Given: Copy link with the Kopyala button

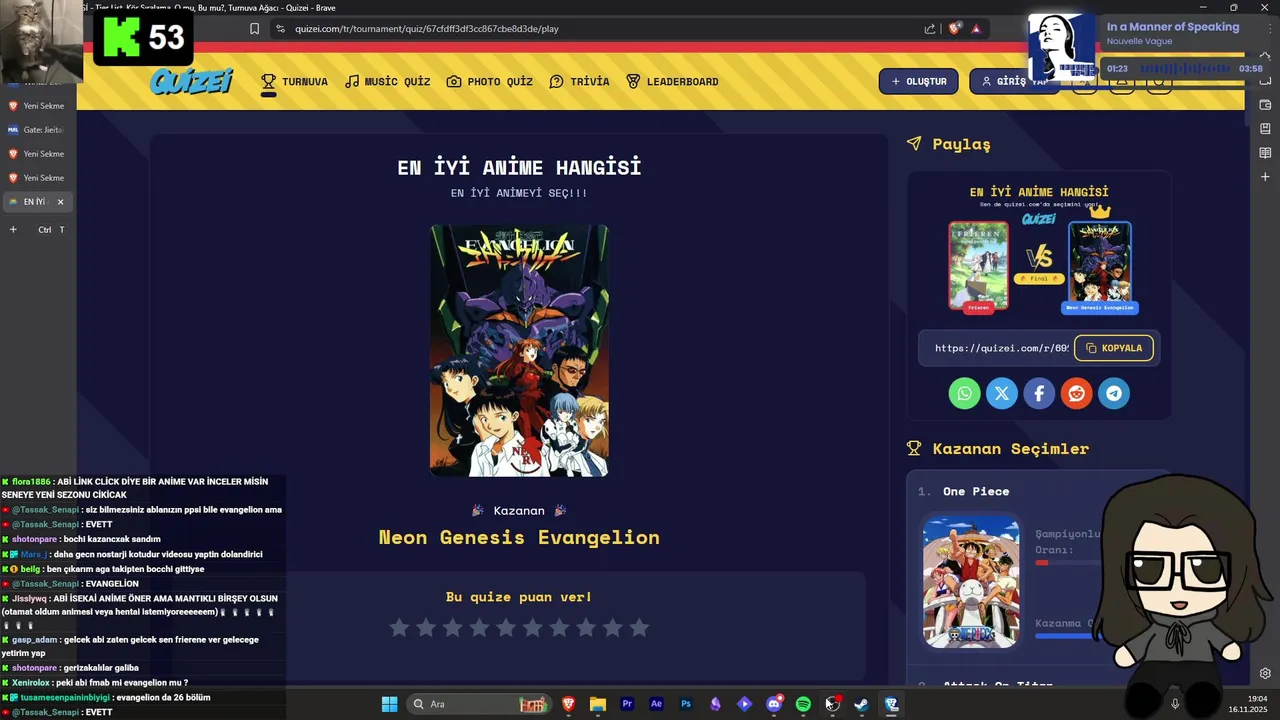Looking at the screenshot, I should (x=1114, y=348).
